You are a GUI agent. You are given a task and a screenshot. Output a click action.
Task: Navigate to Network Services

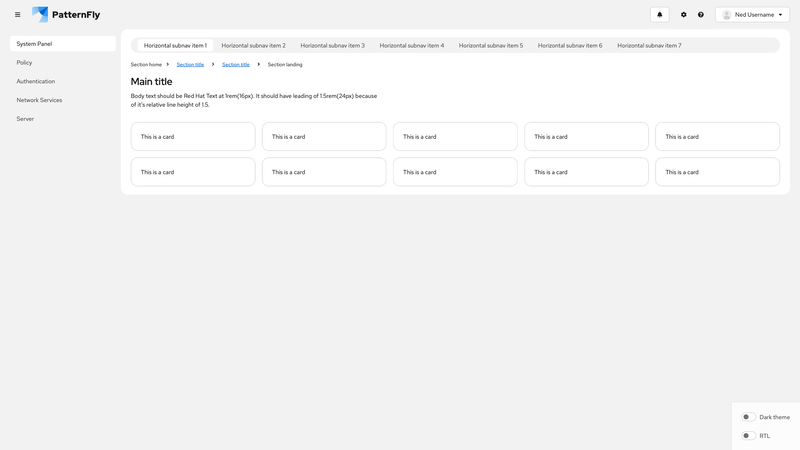[x=39, y=100]
